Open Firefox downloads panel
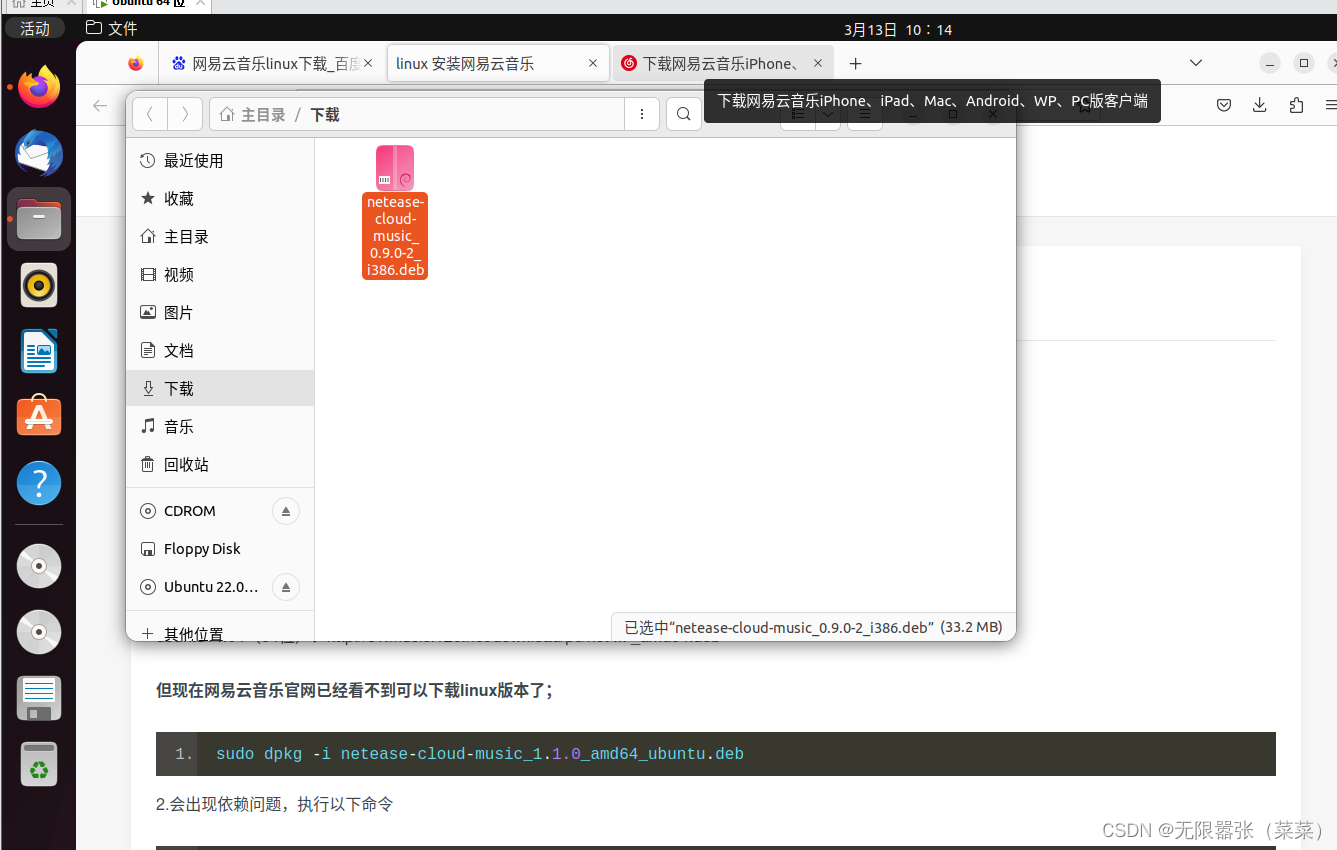 point(1260,105)
